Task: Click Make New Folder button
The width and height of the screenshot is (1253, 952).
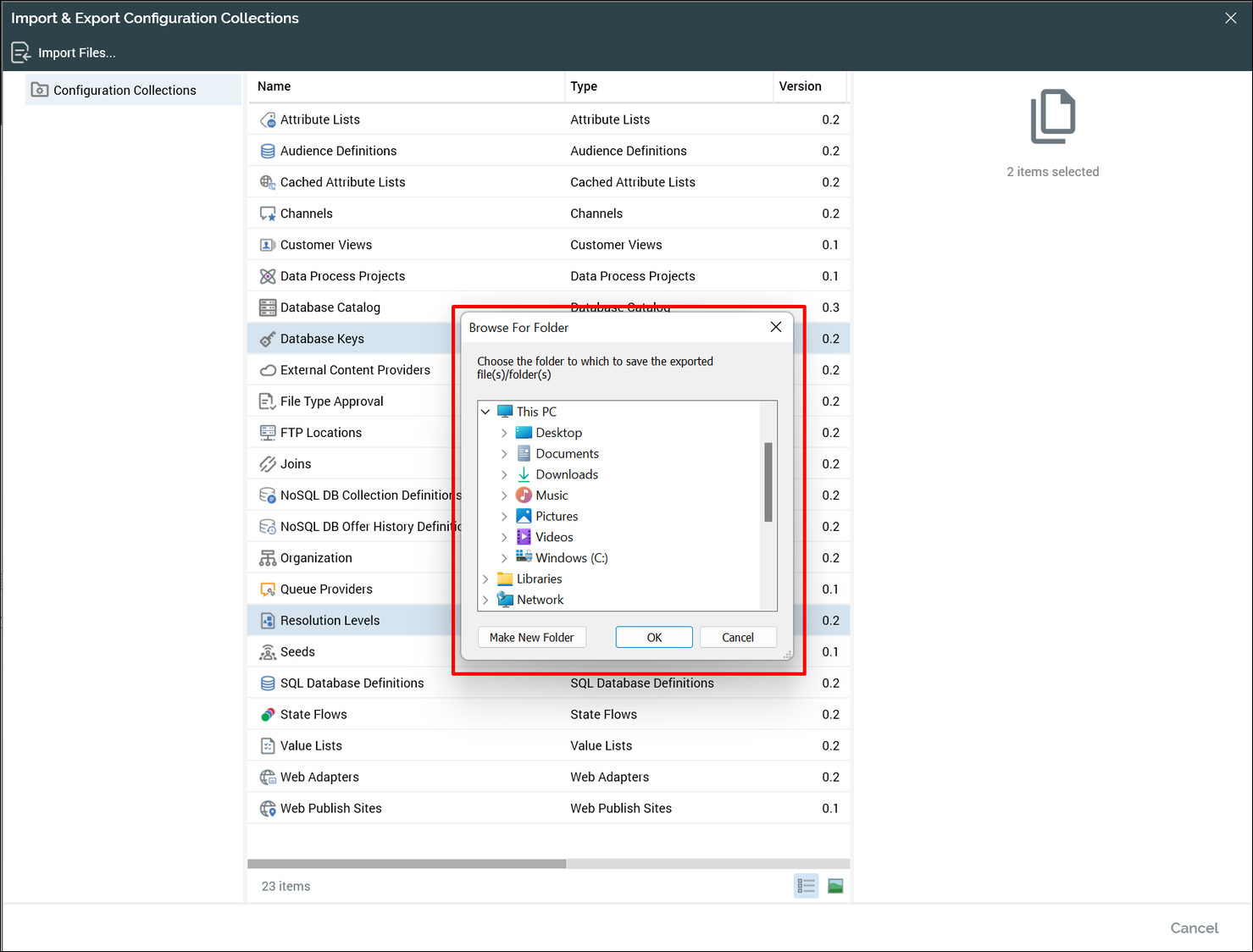Action: (x=531, y=638)
